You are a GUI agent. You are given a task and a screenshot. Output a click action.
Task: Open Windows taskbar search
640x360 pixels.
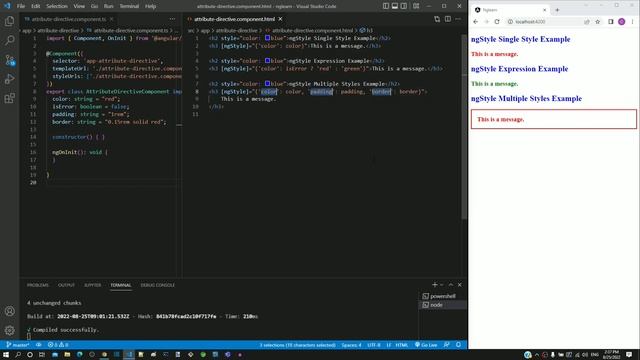click(x=18, y=355)
